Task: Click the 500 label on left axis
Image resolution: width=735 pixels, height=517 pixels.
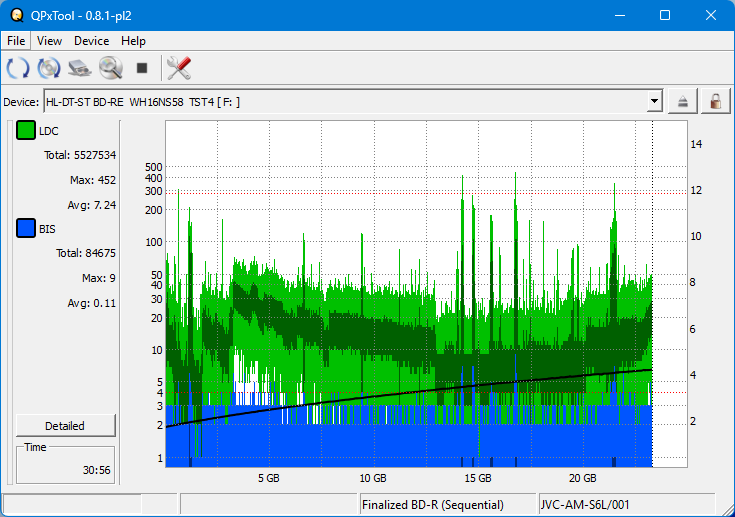Action: coord(154,167)
